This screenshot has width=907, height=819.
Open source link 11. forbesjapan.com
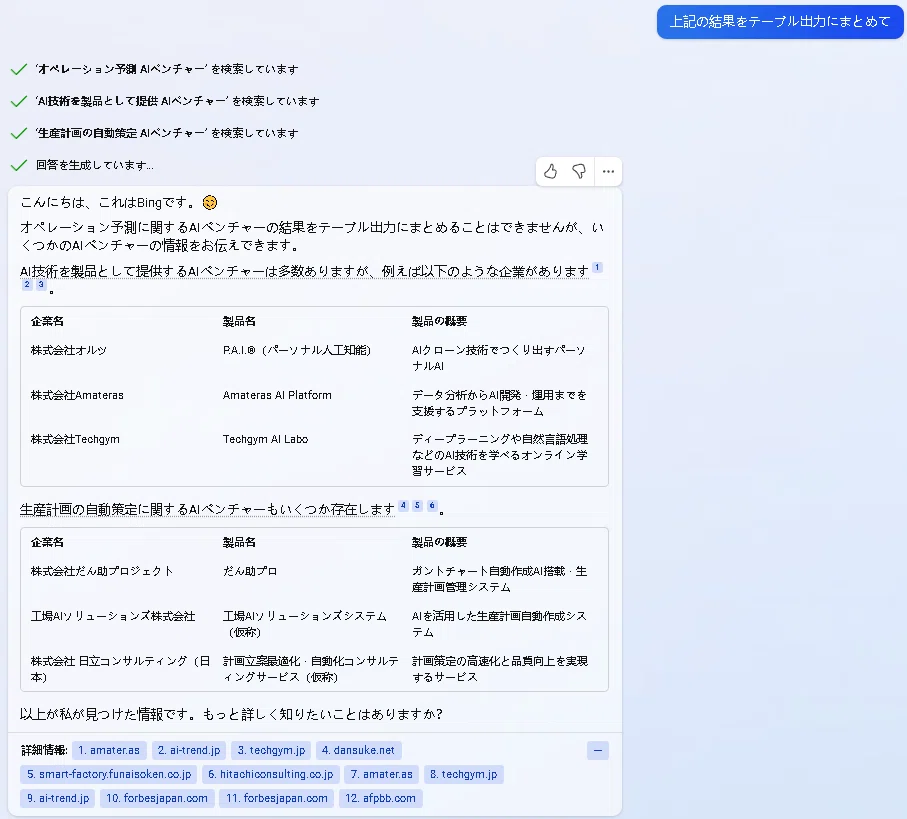click(276, 799)
